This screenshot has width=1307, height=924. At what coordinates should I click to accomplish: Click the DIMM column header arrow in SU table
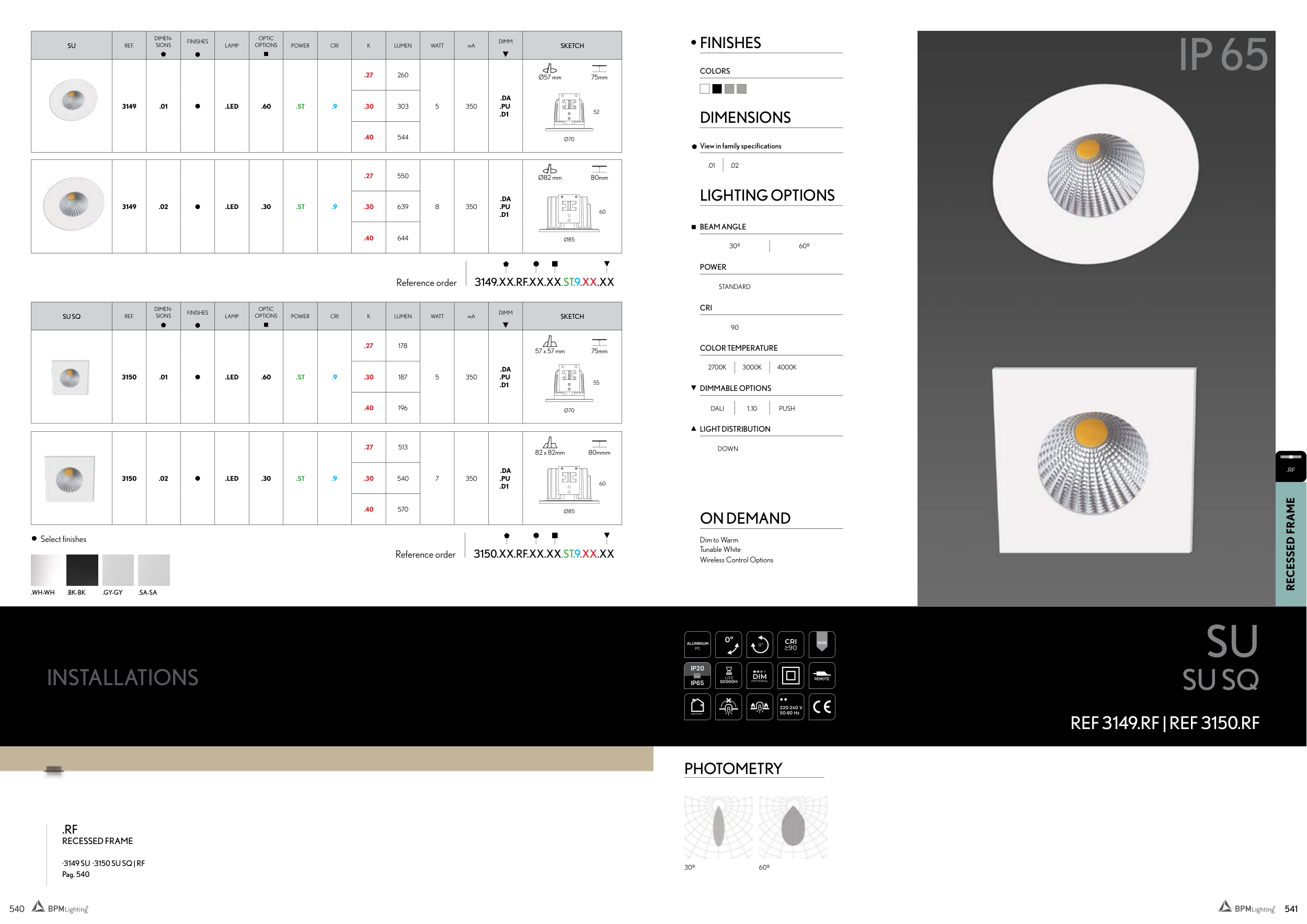coord(506,54)
